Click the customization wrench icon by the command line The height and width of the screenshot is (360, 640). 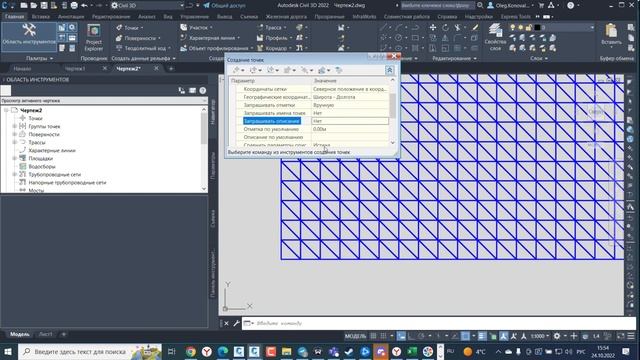click(236, 323)
